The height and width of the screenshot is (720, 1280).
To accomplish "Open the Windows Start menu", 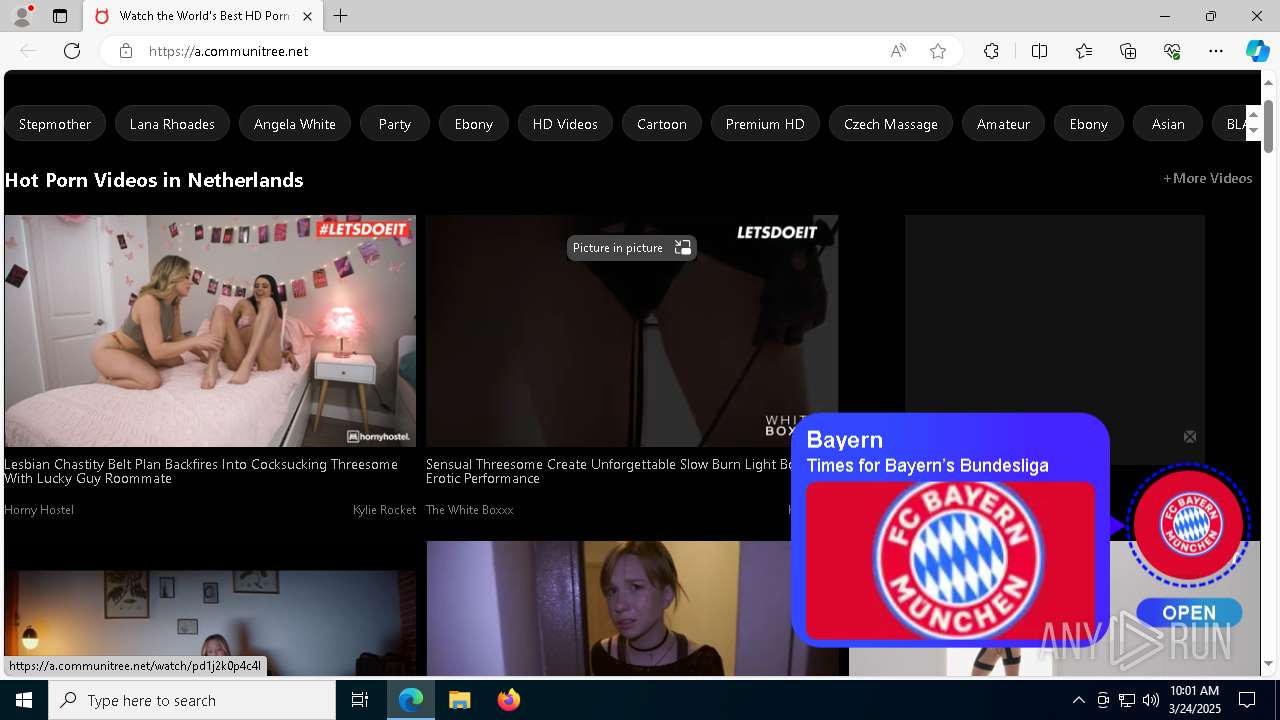I will (x=24, y=700).
